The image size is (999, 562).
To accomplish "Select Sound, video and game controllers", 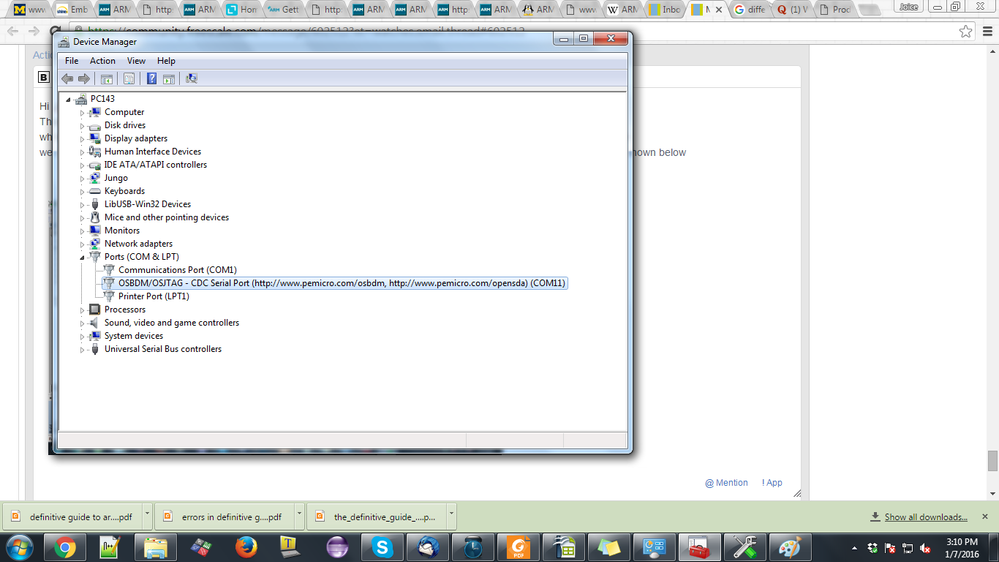I will pyautogui.click(x=171, y=323).
